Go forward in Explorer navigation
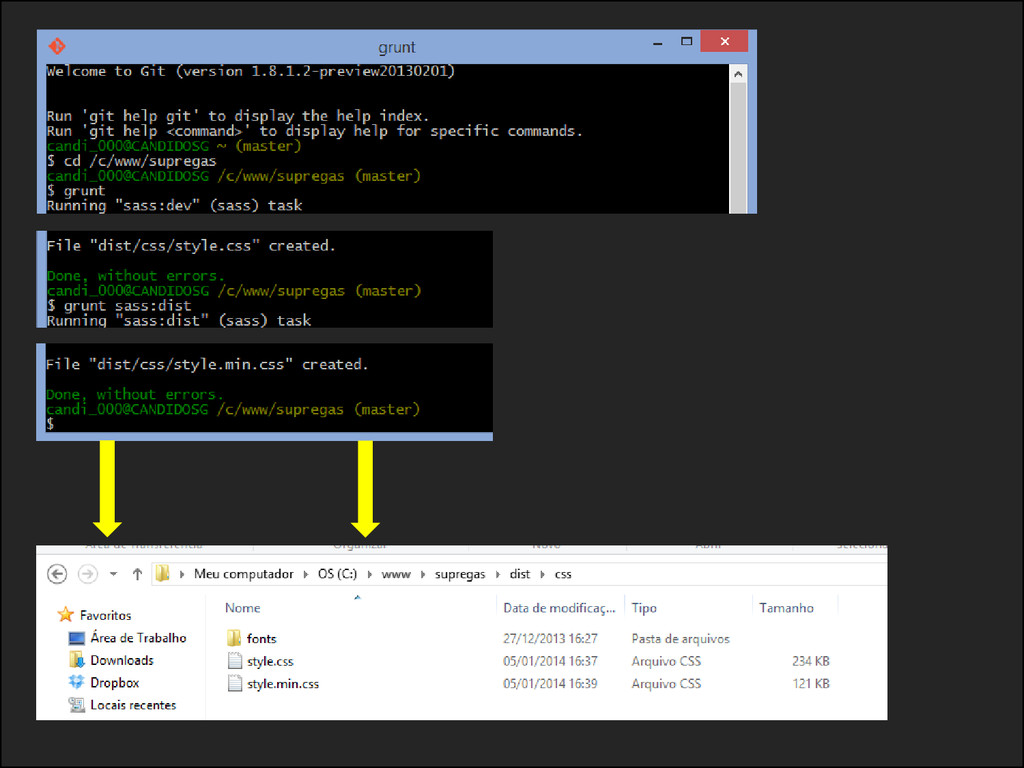The height and width of the screenshot is (768, 1024). tap(88, 574)
